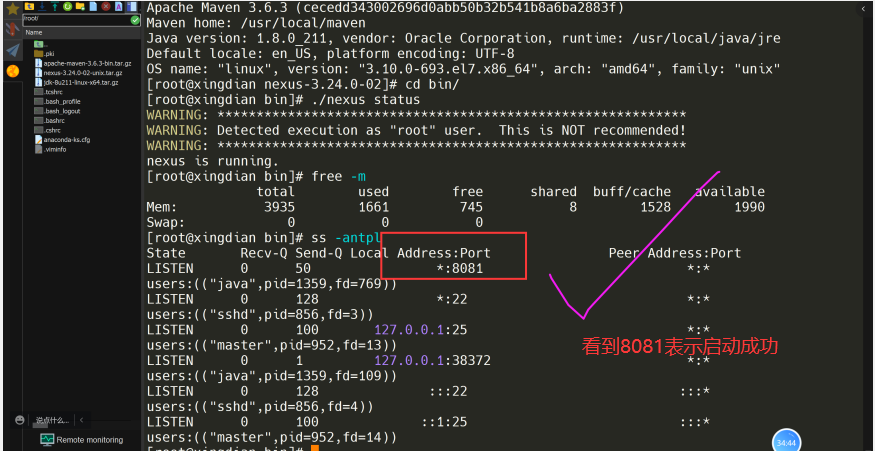This screenshot has height=451, width=875.
Task: Click 'Default locale: en_US' line
Action: [x=330, y=54]
